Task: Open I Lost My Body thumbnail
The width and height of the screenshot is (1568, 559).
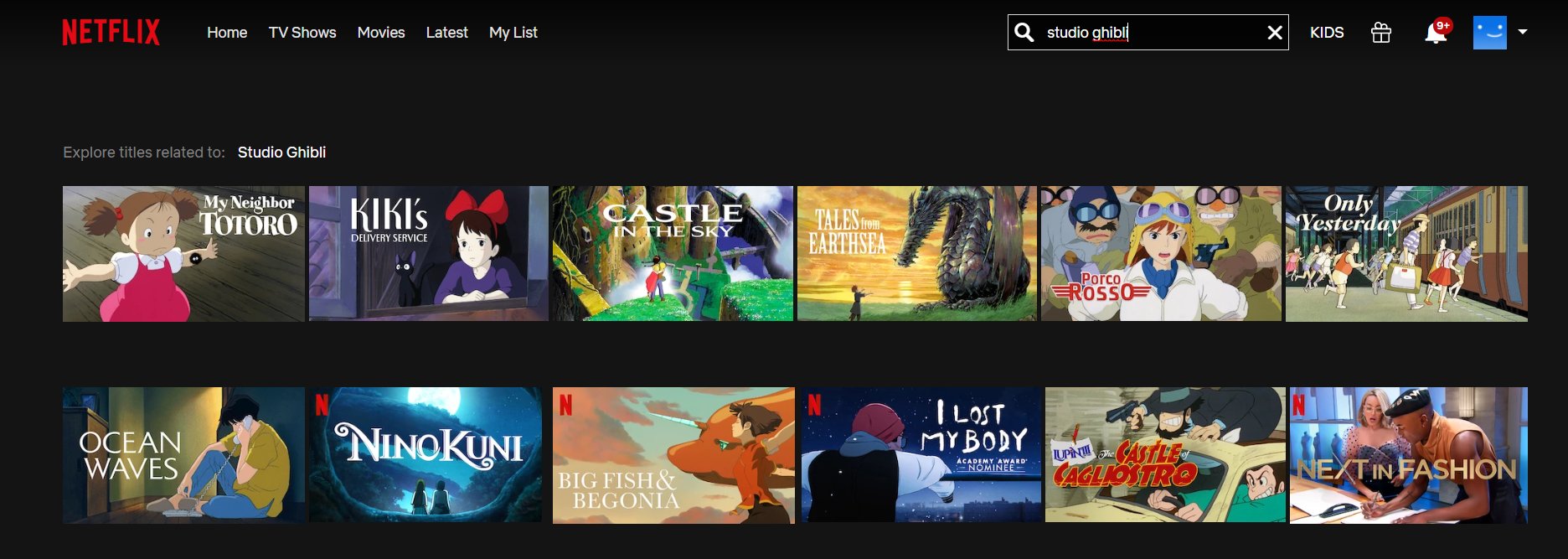Action: [x=921, y=455]
